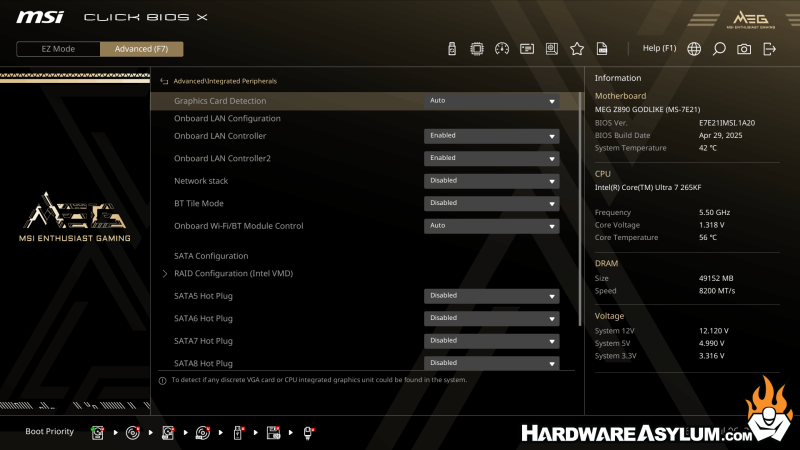This screenshot has height=450, width=800.
Task: Click the search magnifier icon
Action: point(719,49)
